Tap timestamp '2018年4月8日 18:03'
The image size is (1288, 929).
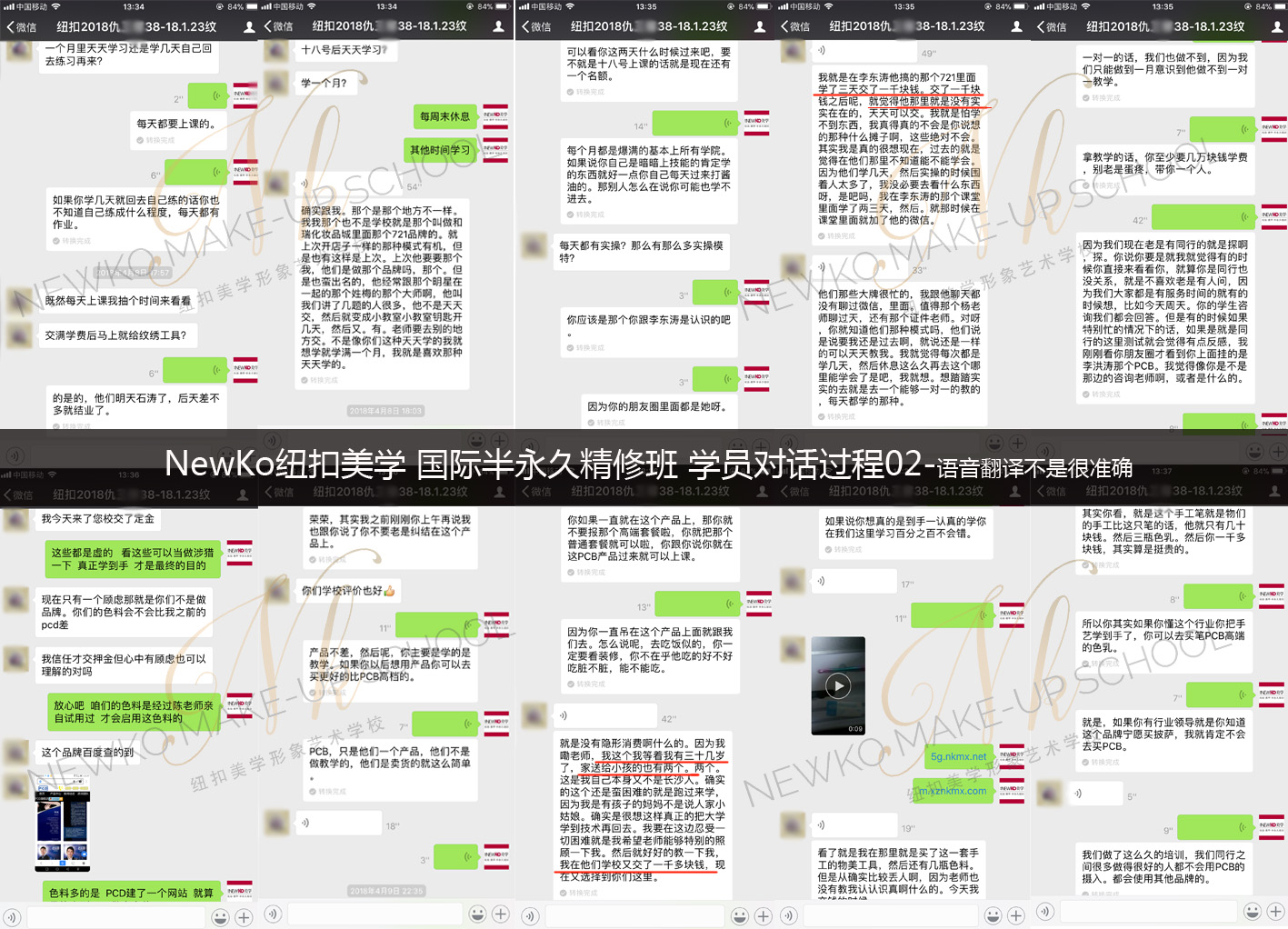click(386, 411)
